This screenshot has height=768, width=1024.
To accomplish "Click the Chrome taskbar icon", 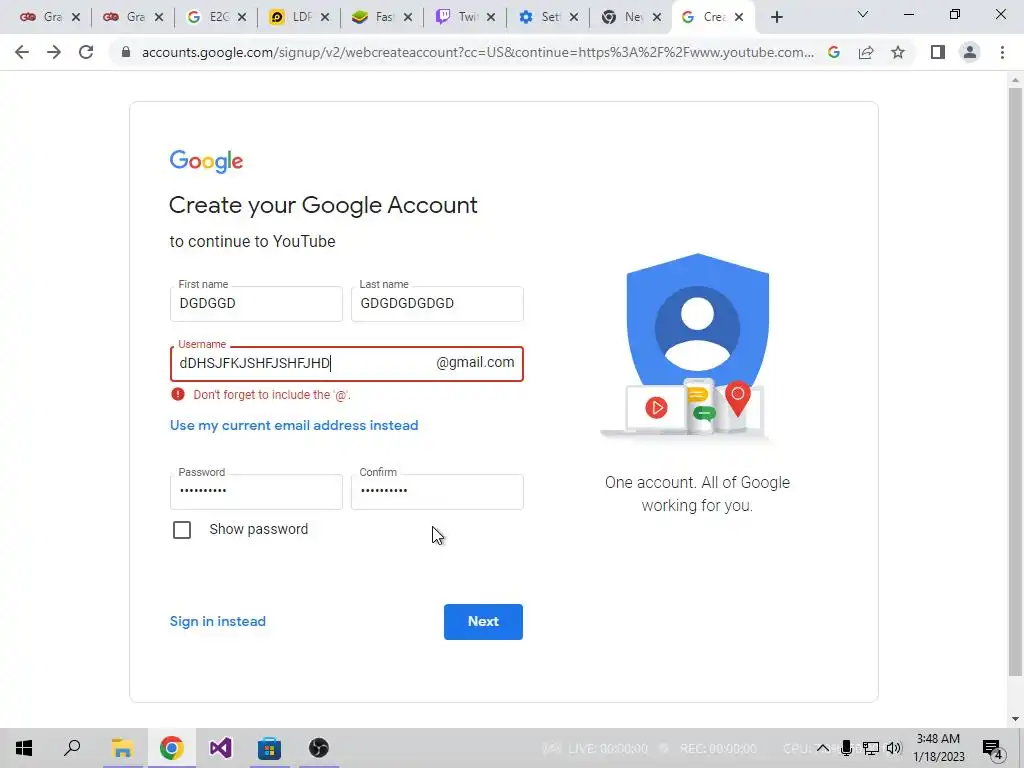I will click(x=171, y=748).
